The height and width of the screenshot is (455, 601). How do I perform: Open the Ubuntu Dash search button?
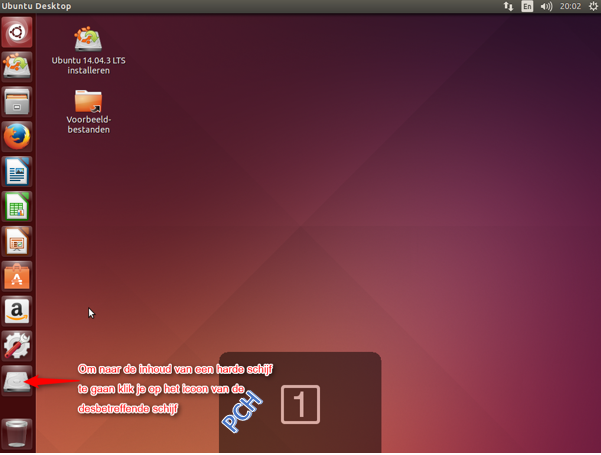[x=17, y=32]
